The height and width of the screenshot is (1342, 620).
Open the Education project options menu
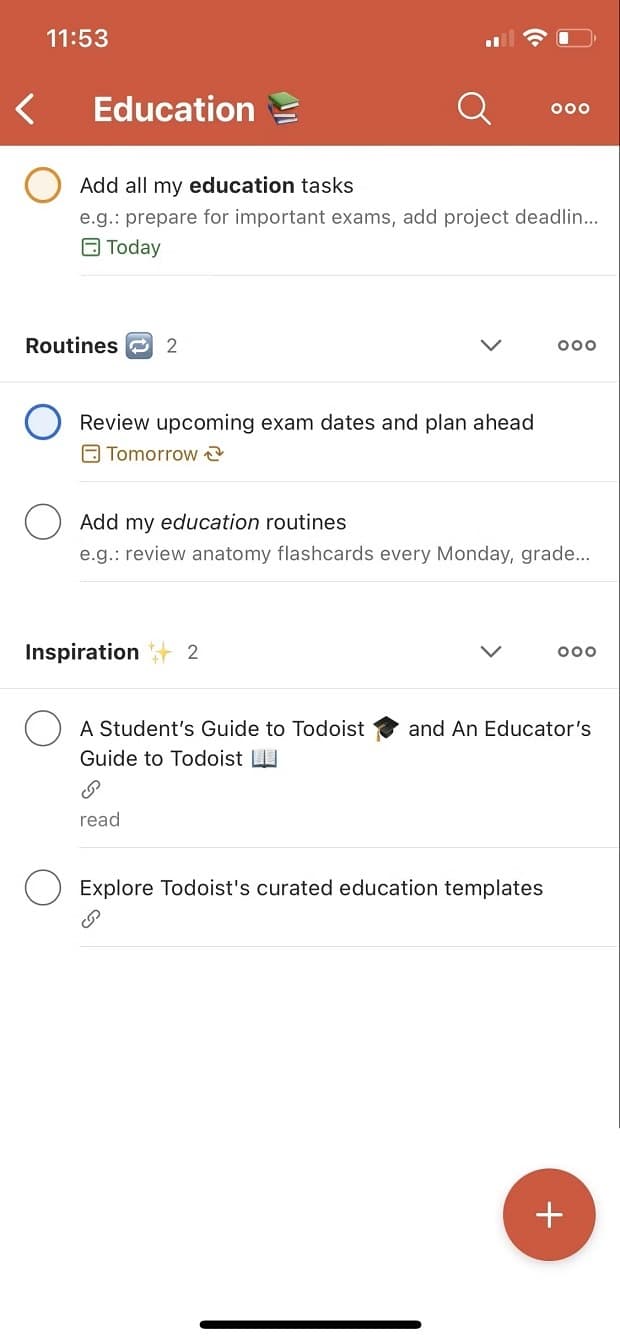click(x=569, y=108)
